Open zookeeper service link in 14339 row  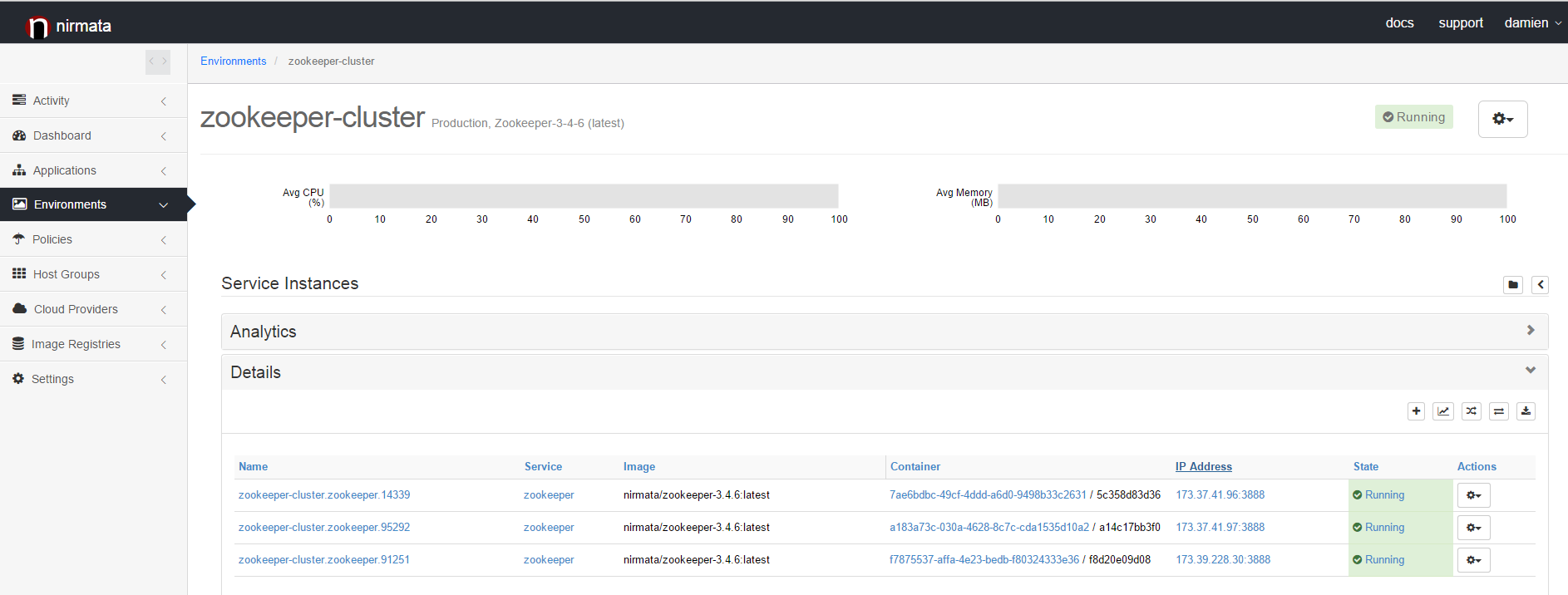(x=549, y=495)
